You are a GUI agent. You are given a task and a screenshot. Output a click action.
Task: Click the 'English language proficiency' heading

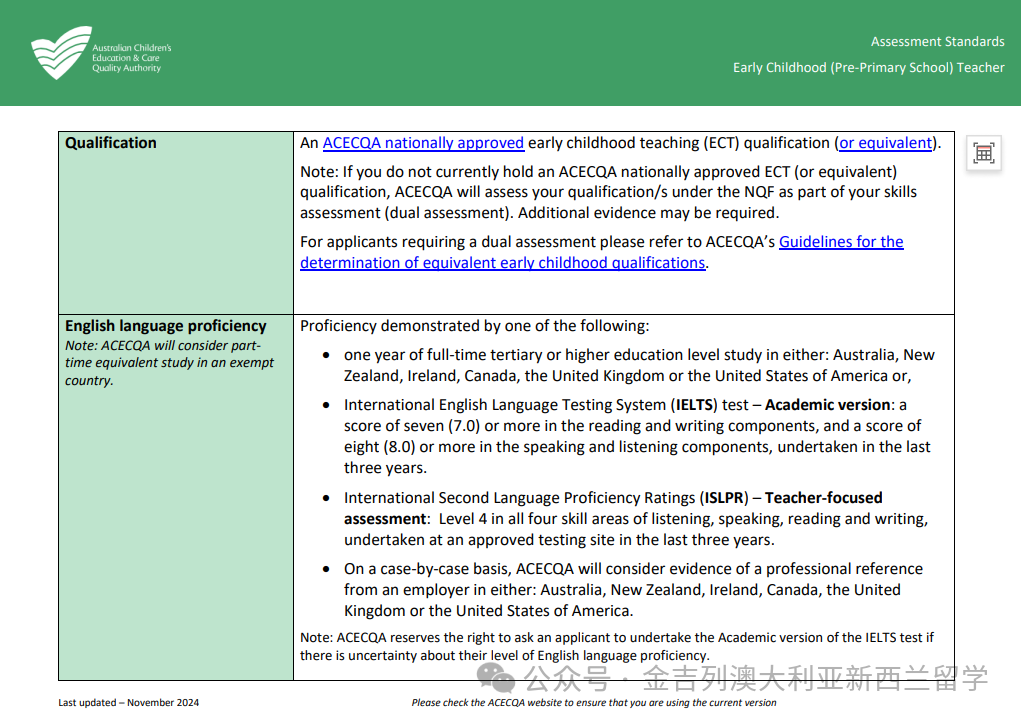tap(165, 326)
